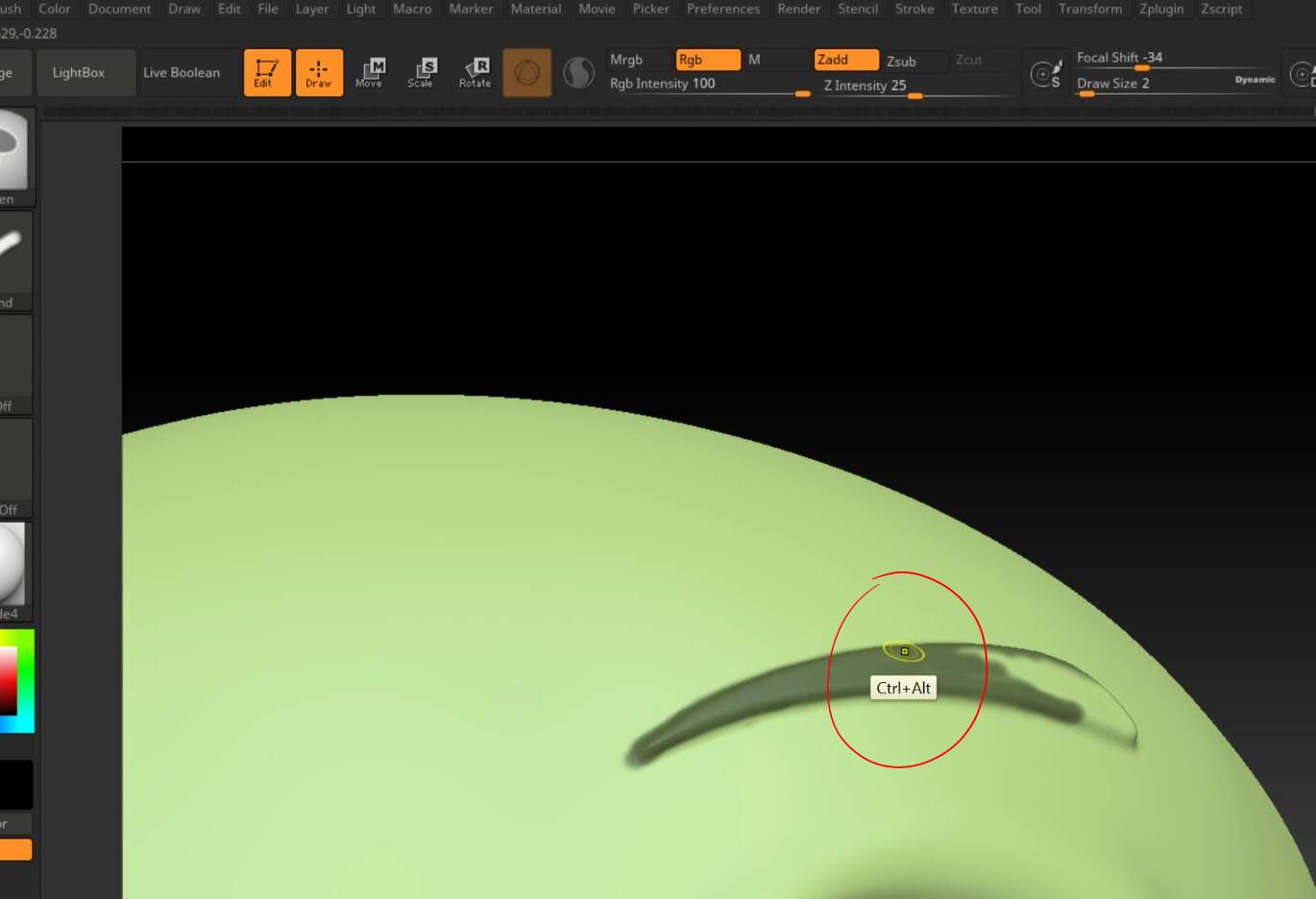Click the grey sphere icon left of Mrgb
The image size is (1316, 899).
coord(578,73)
